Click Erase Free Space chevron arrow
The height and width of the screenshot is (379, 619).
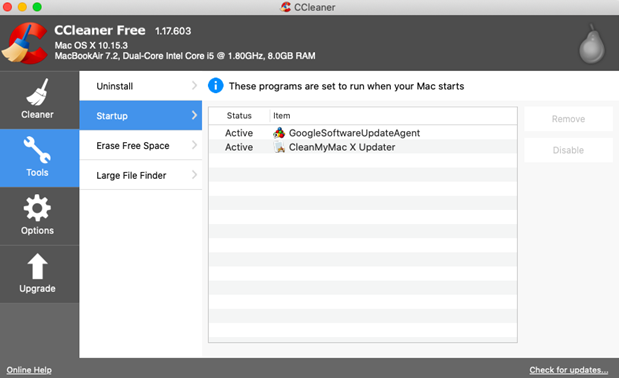coord(194,145)
